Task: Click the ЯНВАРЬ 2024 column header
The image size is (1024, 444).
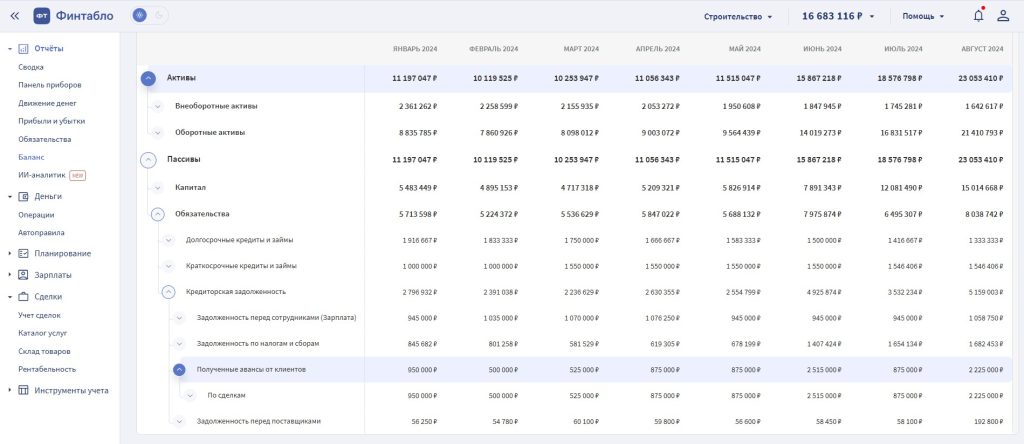Action: (x=415, y=49)
